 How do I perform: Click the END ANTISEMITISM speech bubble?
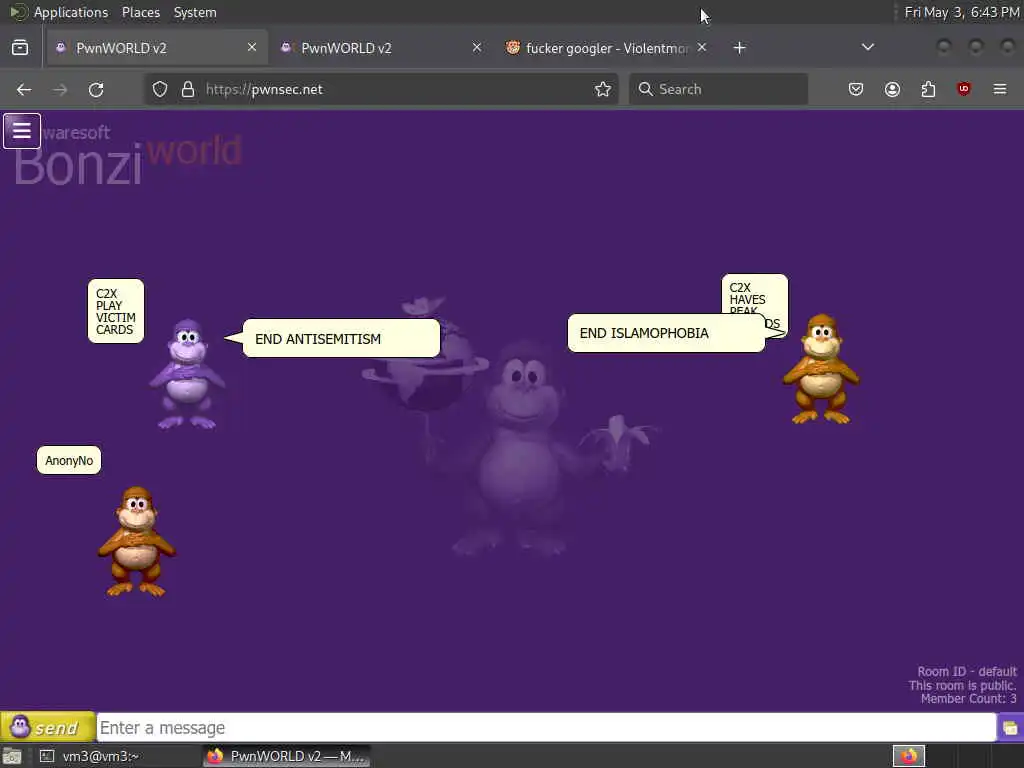[x=341, y=338]
